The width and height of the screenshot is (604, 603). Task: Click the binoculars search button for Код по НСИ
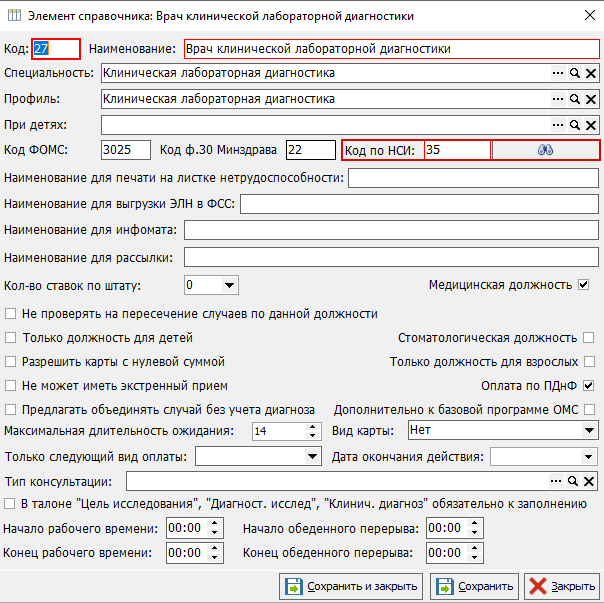pyautogui.click(x=545, y=150)
